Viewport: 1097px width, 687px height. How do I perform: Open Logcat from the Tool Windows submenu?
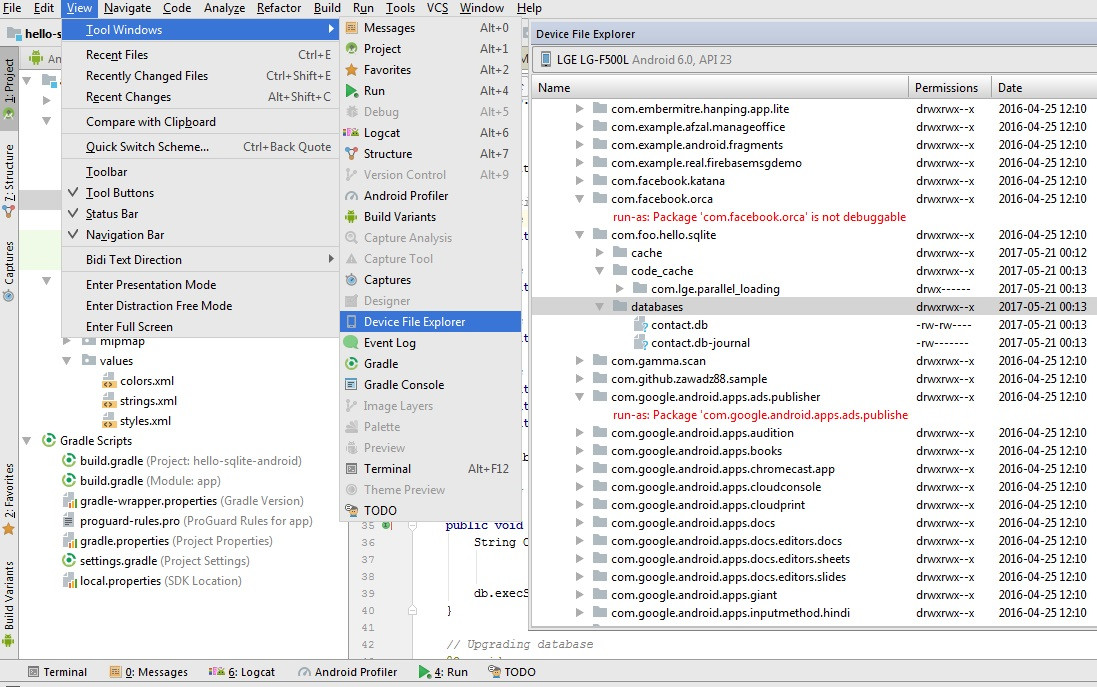(383, 132)
